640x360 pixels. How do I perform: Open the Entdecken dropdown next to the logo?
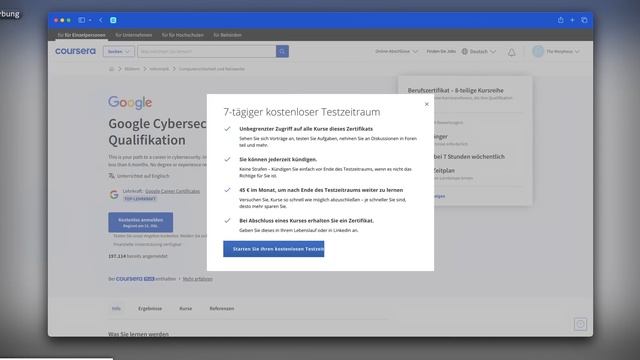(119, 51)
